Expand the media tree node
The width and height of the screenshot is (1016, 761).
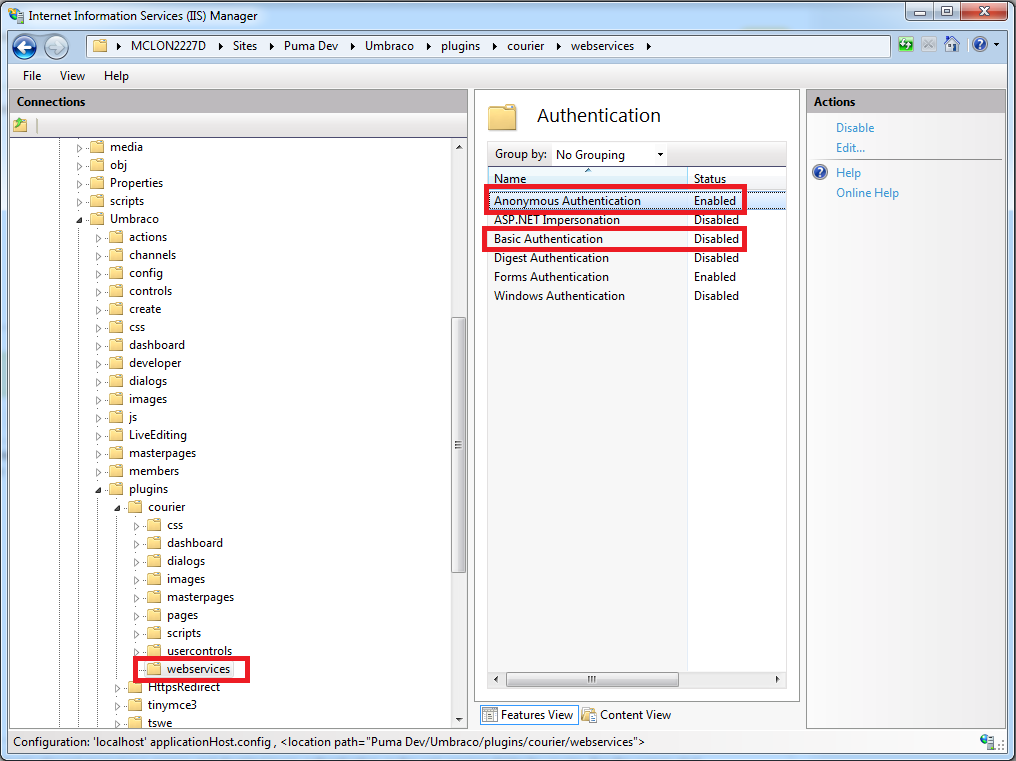pyautogui.click(x=80, y=148)
